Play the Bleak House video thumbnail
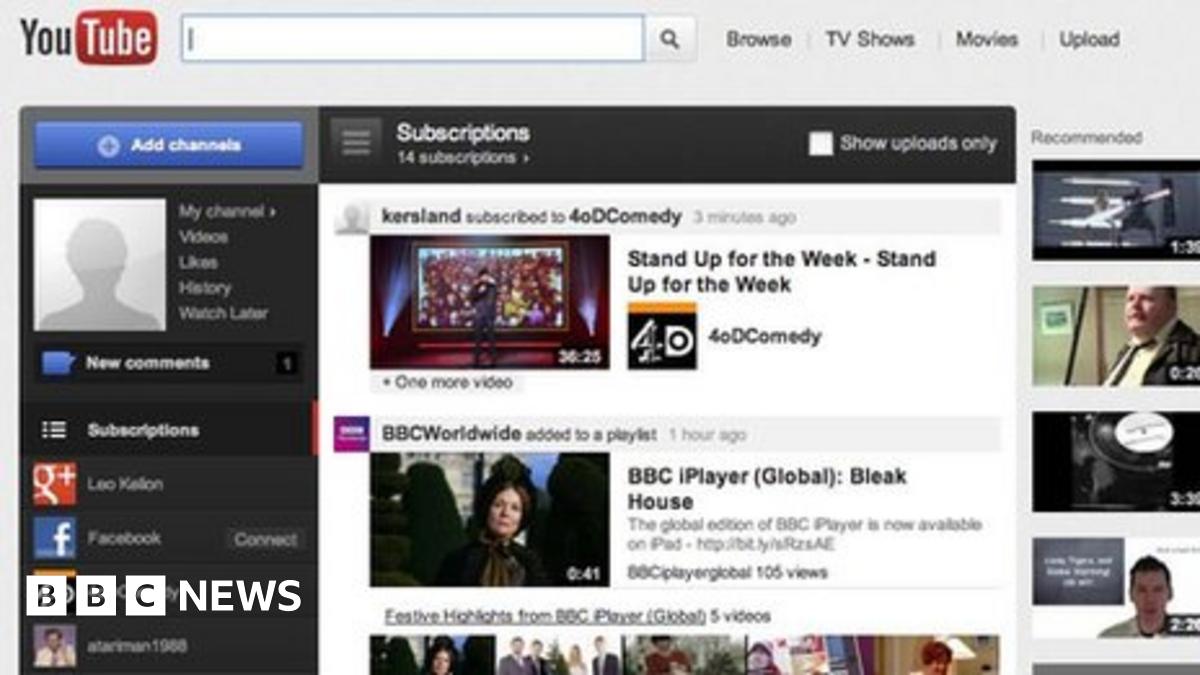Viewport: 1200px width, 675px height. click(x=489, y=519)
